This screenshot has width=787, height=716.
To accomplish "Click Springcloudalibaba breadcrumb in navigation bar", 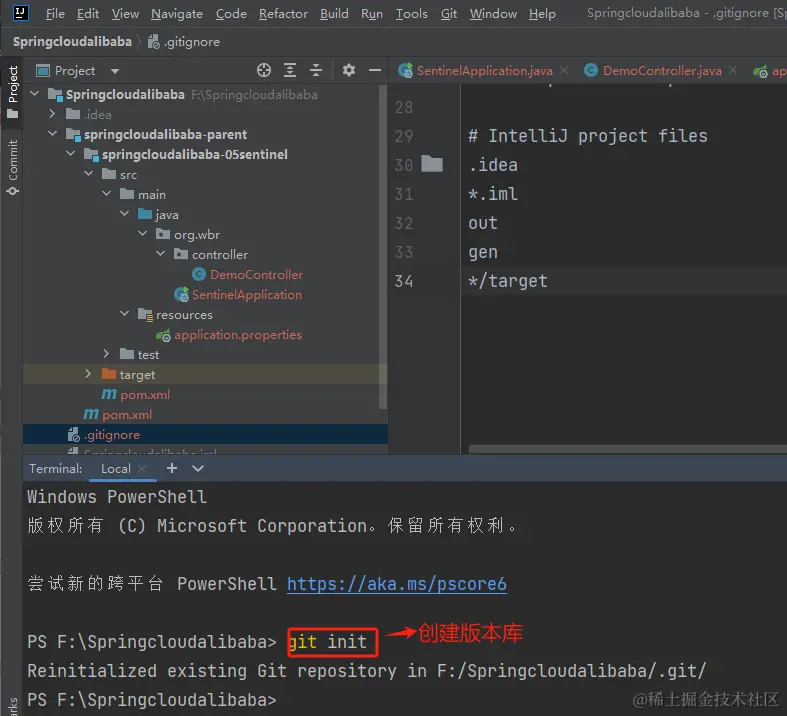I will point(72,42).
